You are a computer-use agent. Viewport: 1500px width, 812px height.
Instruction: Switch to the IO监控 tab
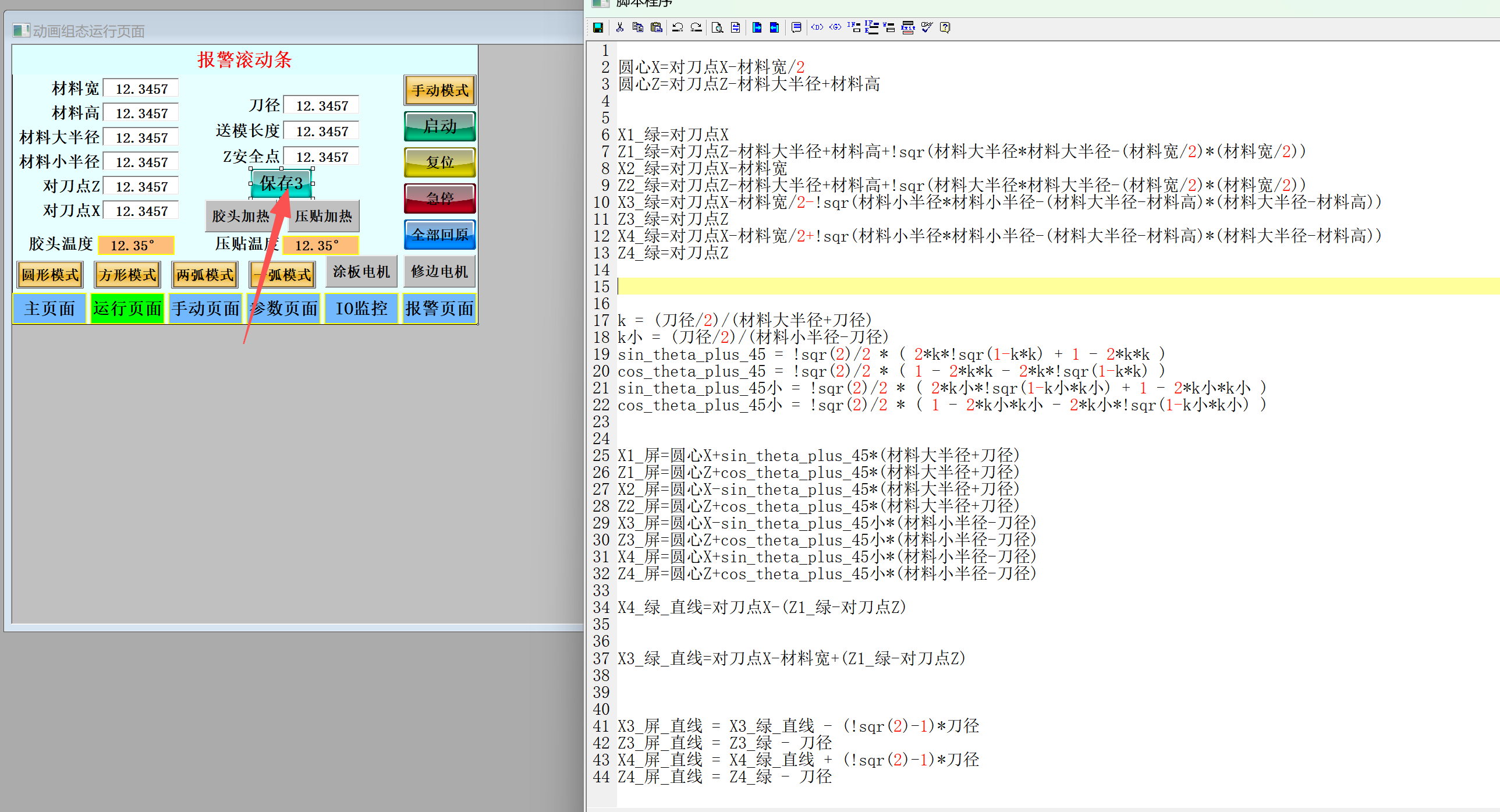point(361,308)
